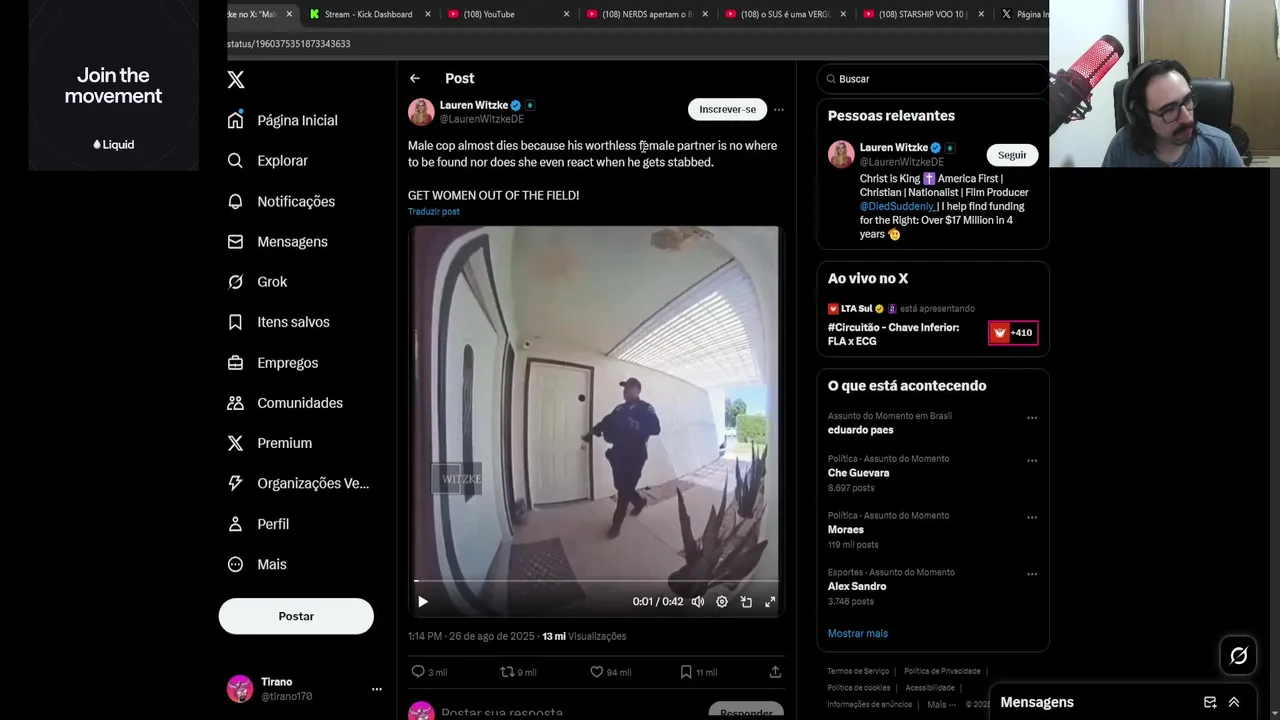1280x720 pixels.
Task: Open Termos de Serviço footer link
Action: click(858, 671)
